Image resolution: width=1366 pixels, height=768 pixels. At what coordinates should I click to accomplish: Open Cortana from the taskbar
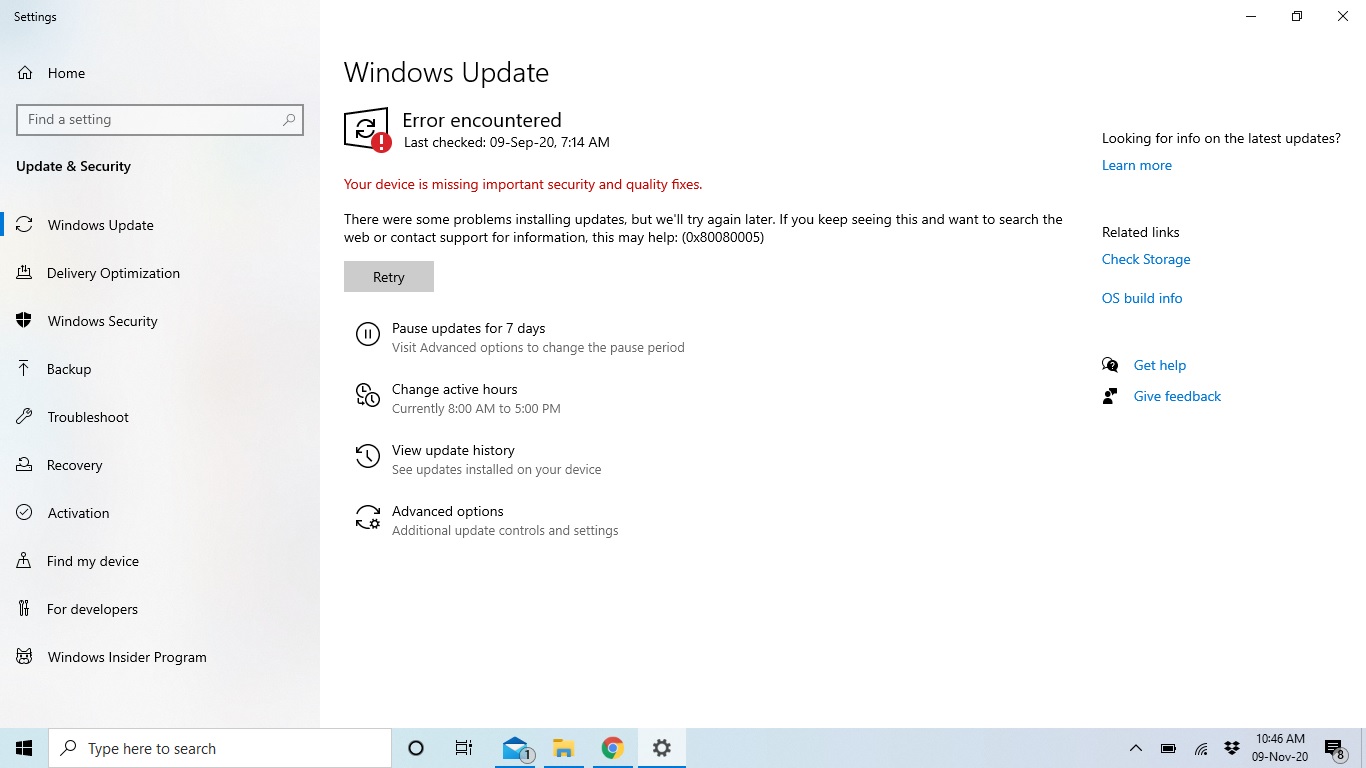[x=416, y=748]
